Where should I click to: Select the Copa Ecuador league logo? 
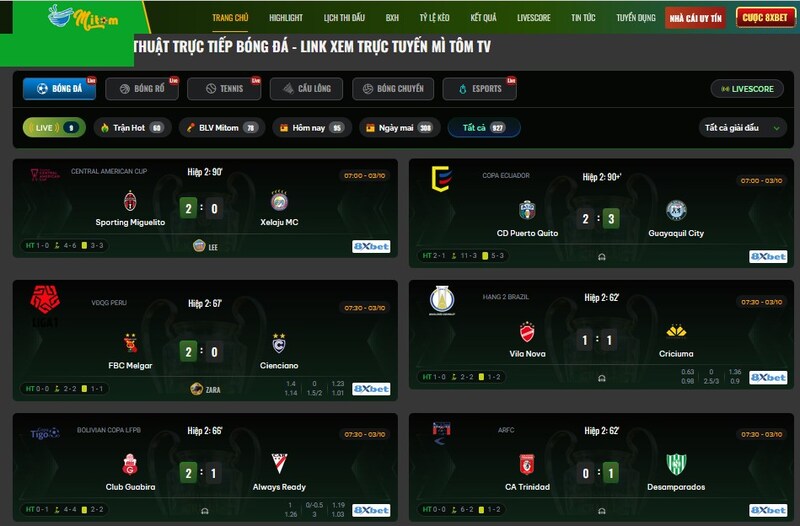[x=441, y=179]
